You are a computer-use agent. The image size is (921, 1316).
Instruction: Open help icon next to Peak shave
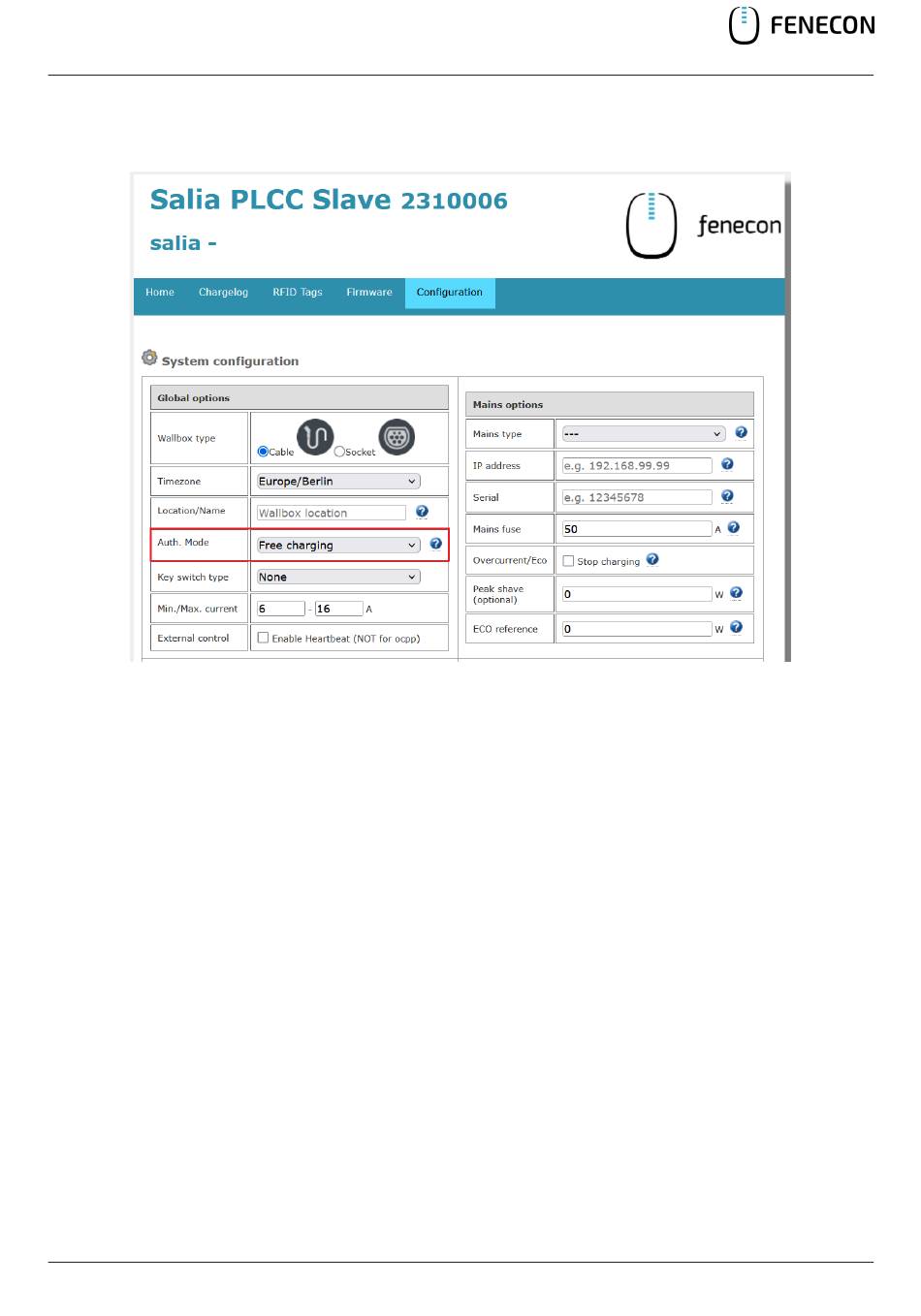(x=736, y=593)
